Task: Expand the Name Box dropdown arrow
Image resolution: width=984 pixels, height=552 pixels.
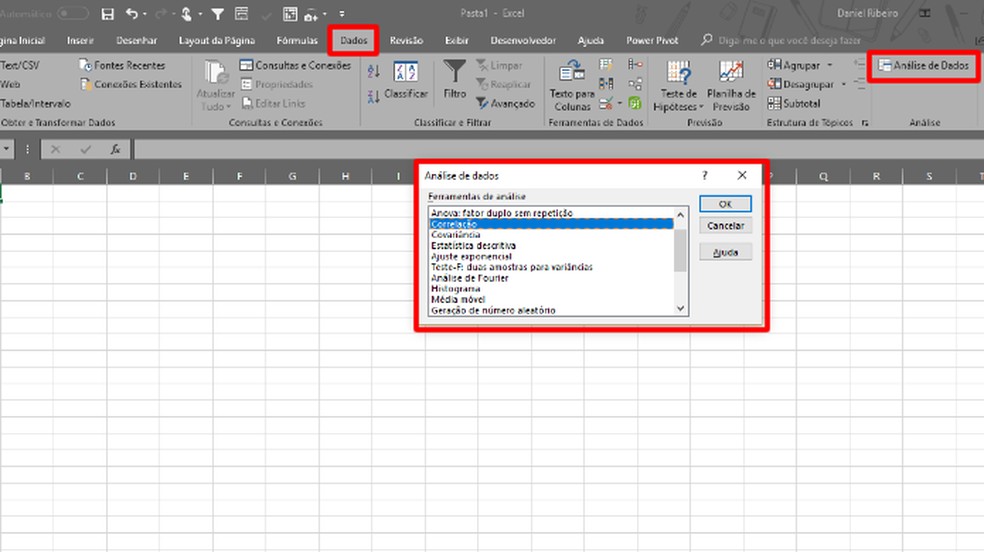Action: [6, 149]
